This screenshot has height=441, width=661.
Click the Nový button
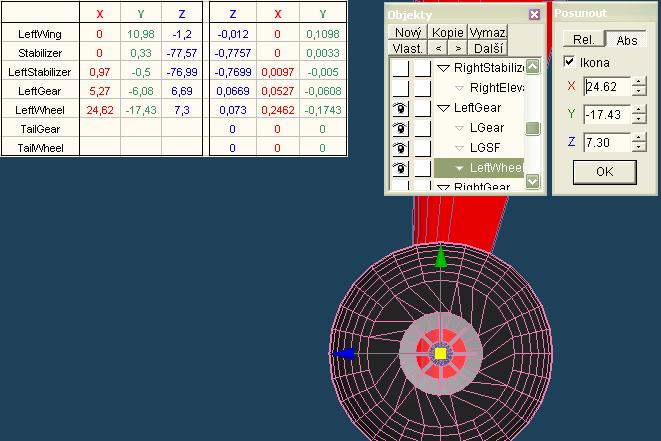[x=408, y=32]
